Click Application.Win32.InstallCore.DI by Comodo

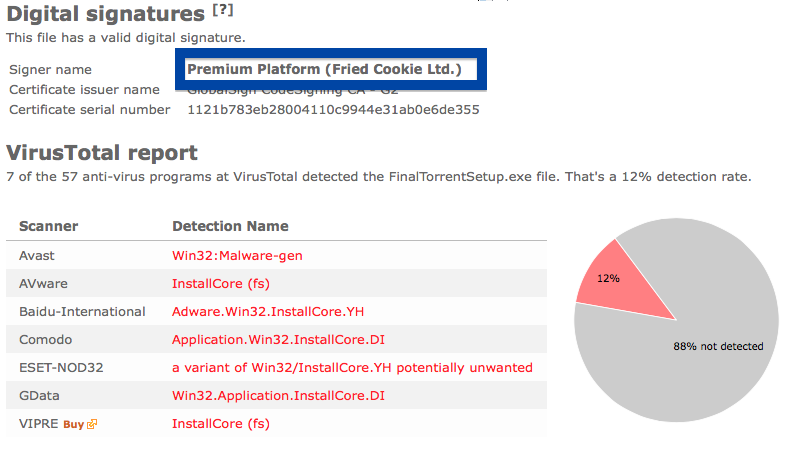[278, 340]
